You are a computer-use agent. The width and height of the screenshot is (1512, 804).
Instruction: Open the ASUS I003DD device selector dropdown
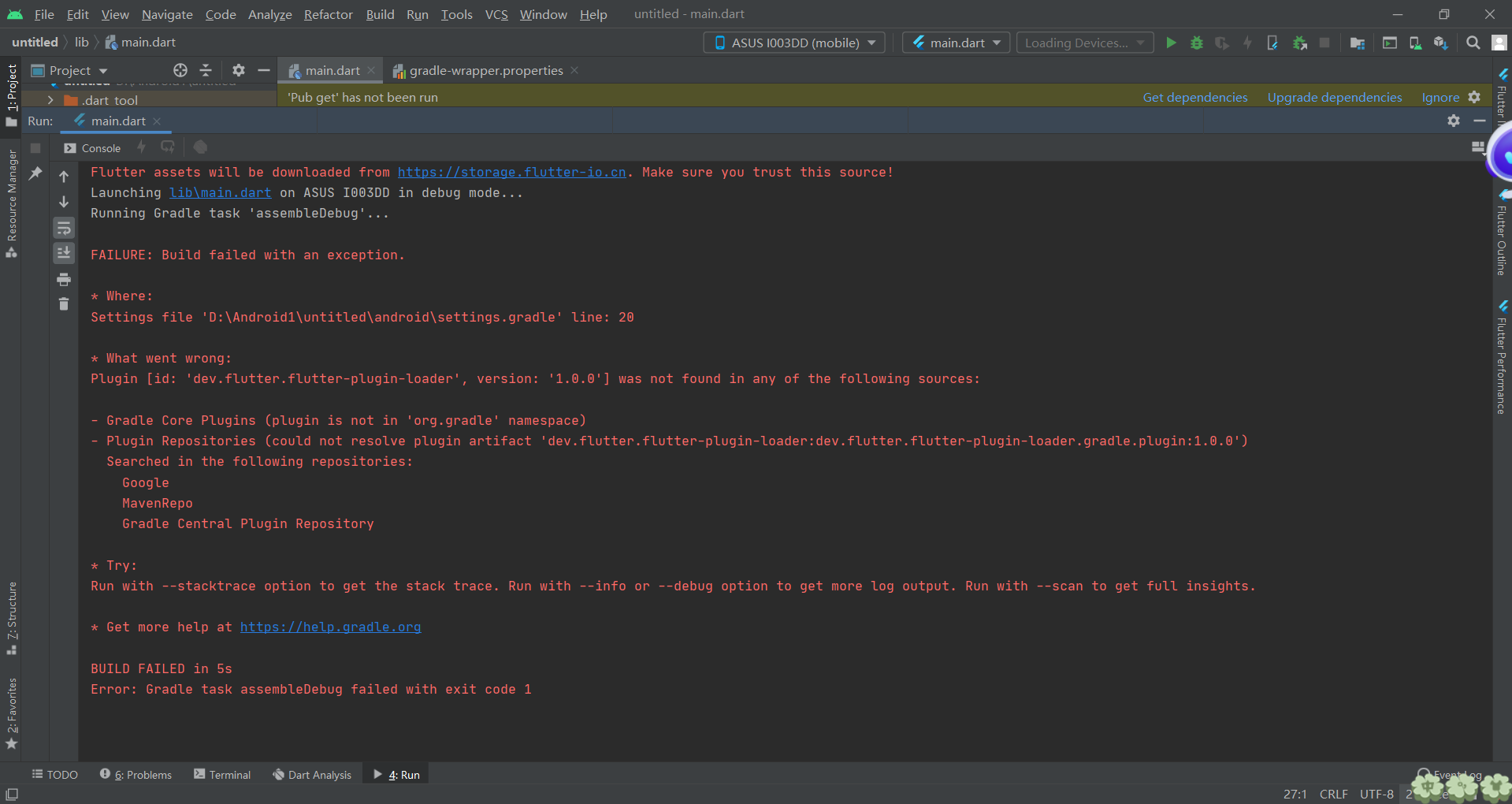pos(794,43)
